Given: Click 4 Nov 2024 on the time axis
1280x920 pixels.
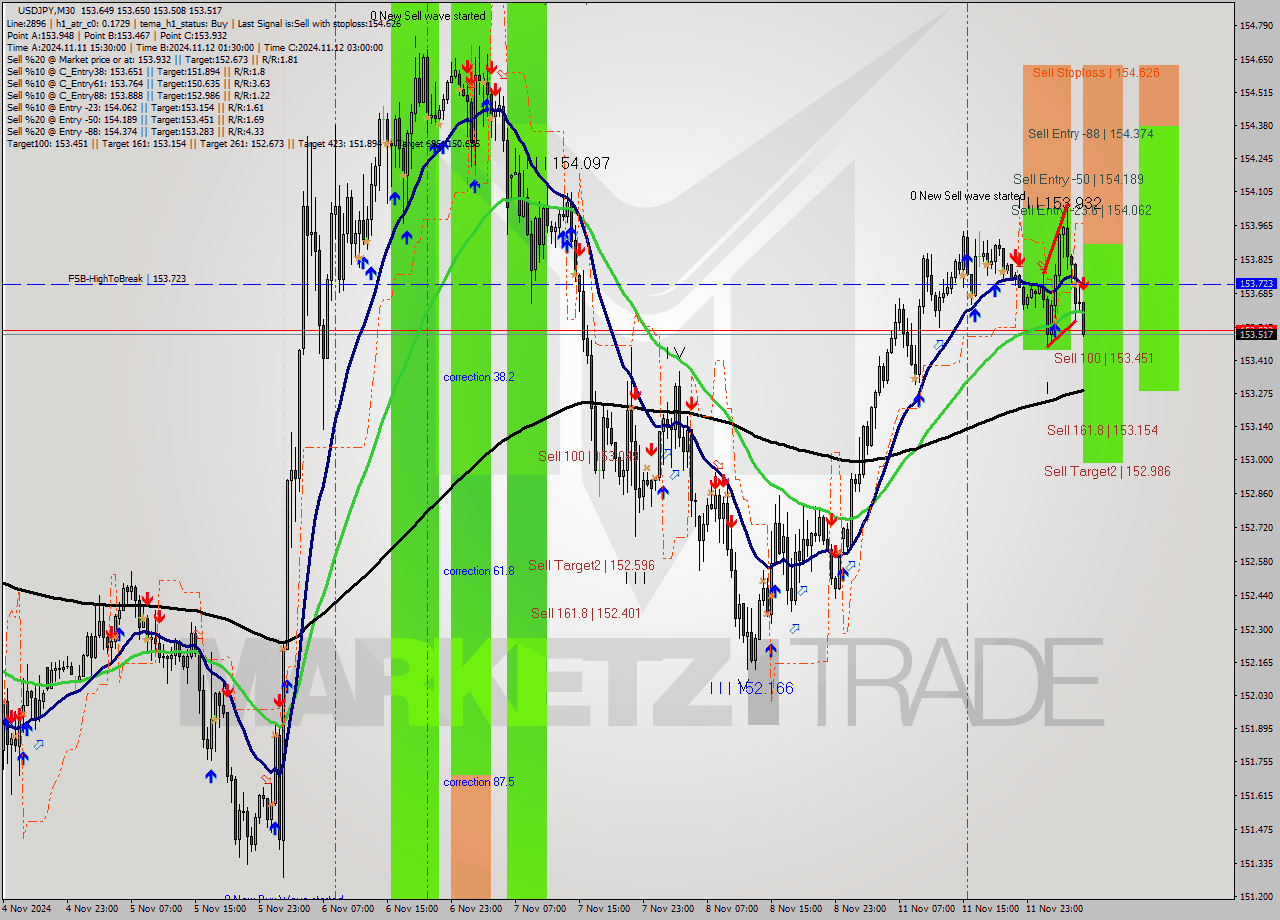Looking at the screenshot, I should [25, 909].
